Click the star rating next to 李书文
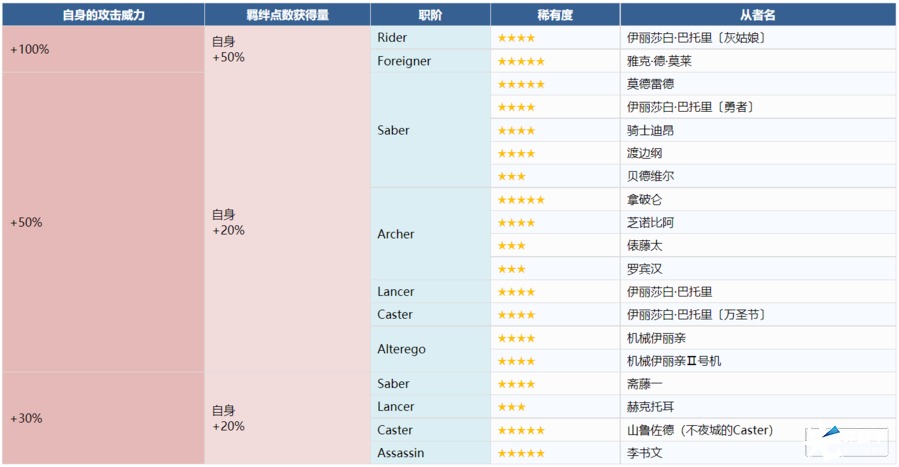Image resolution: width=899 pixels, height=467 pixels. (x=520, y=453)
